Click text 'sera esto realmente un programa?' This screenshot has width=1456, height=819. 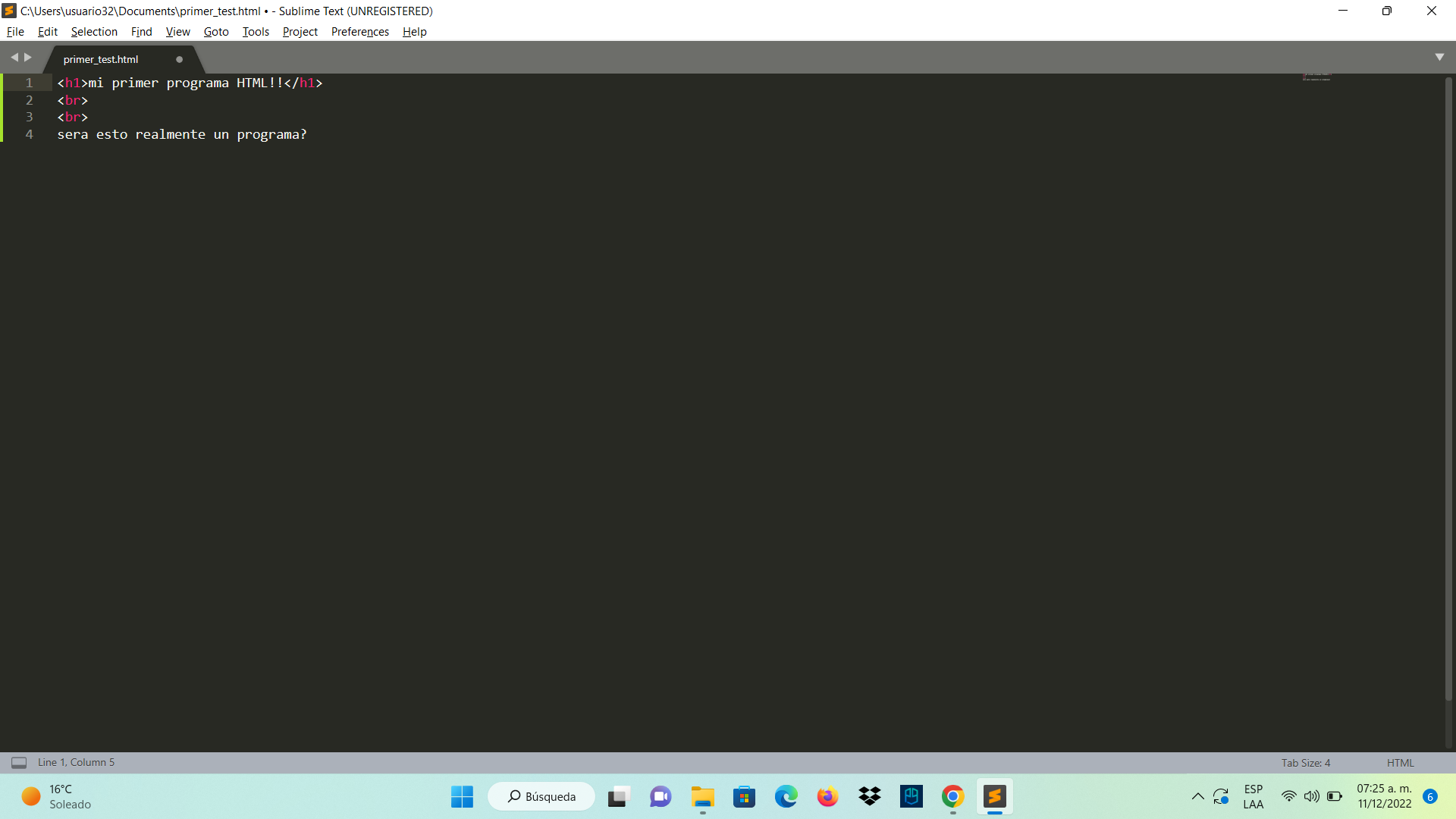182,134
